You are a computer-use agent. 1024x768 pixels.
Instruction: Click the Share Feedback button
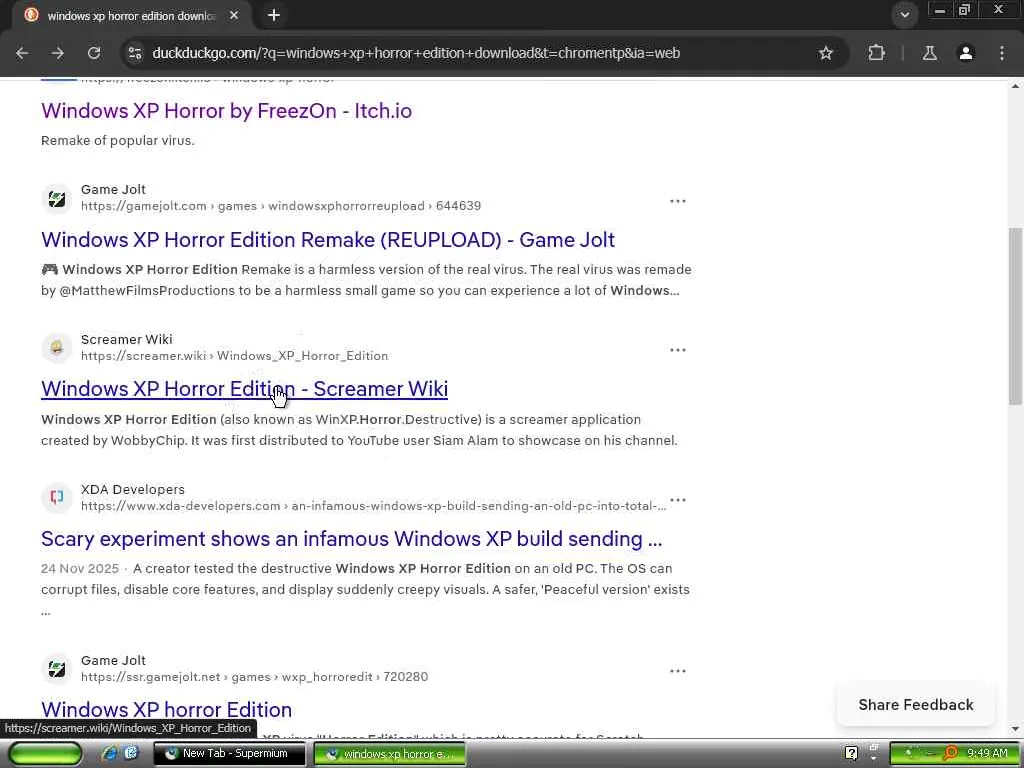tap(916, 705)
